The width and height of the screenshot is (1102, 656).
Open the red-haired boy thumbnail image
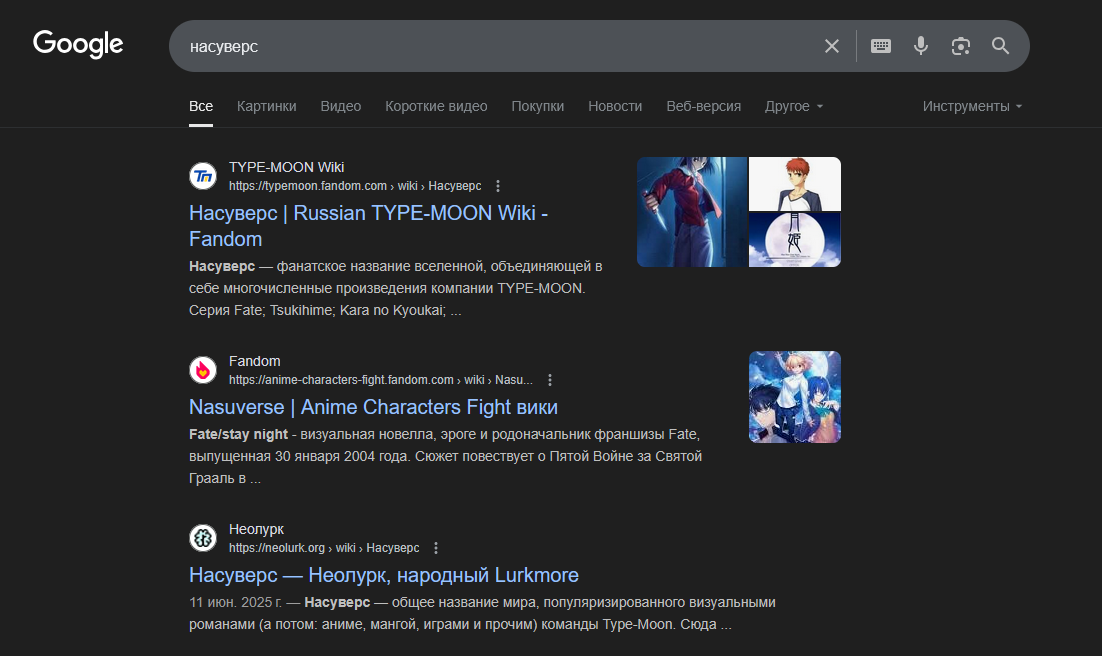click(795, 184)
